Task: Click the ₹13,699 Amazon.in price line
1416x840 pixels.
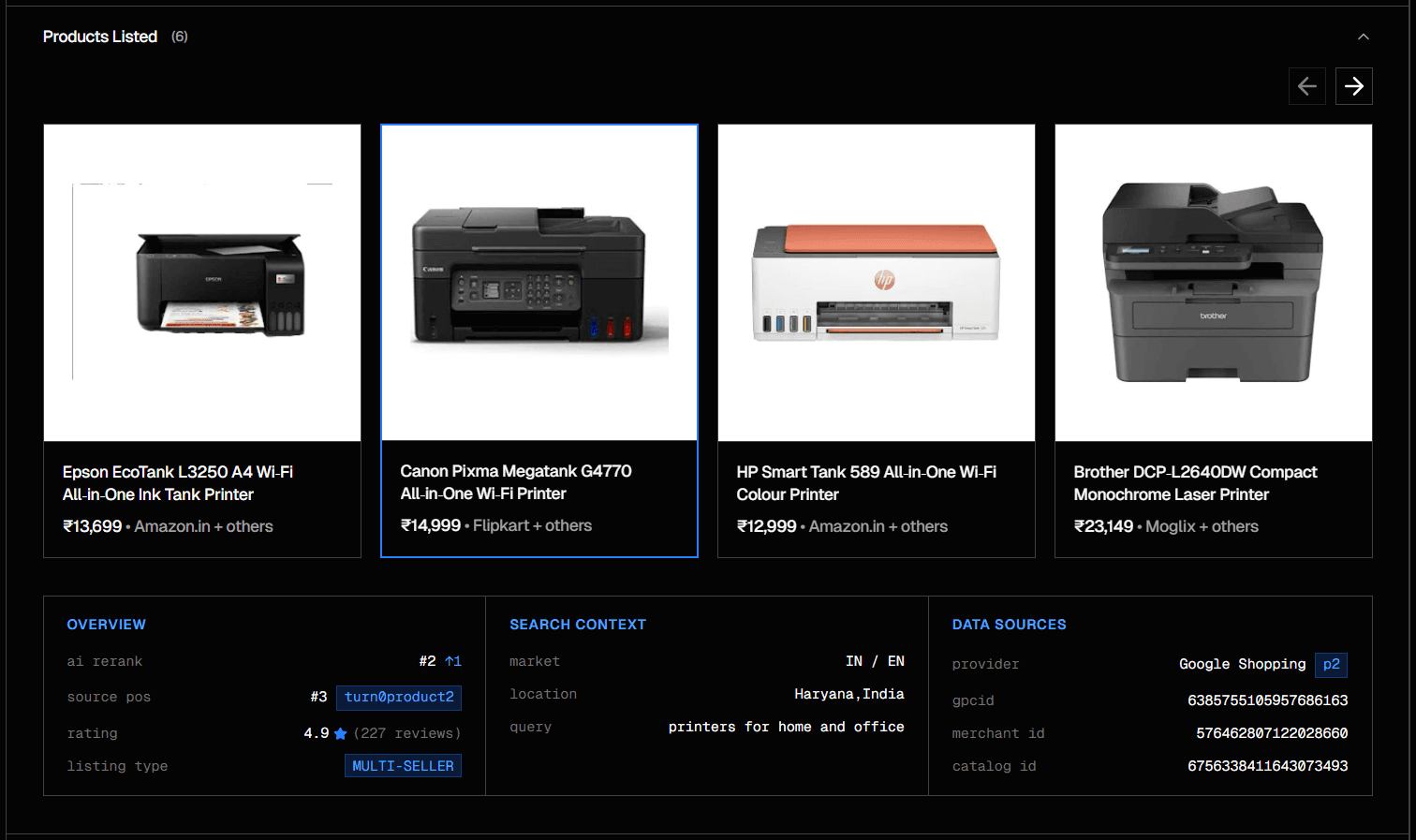Action: click(x=168, y=526)
